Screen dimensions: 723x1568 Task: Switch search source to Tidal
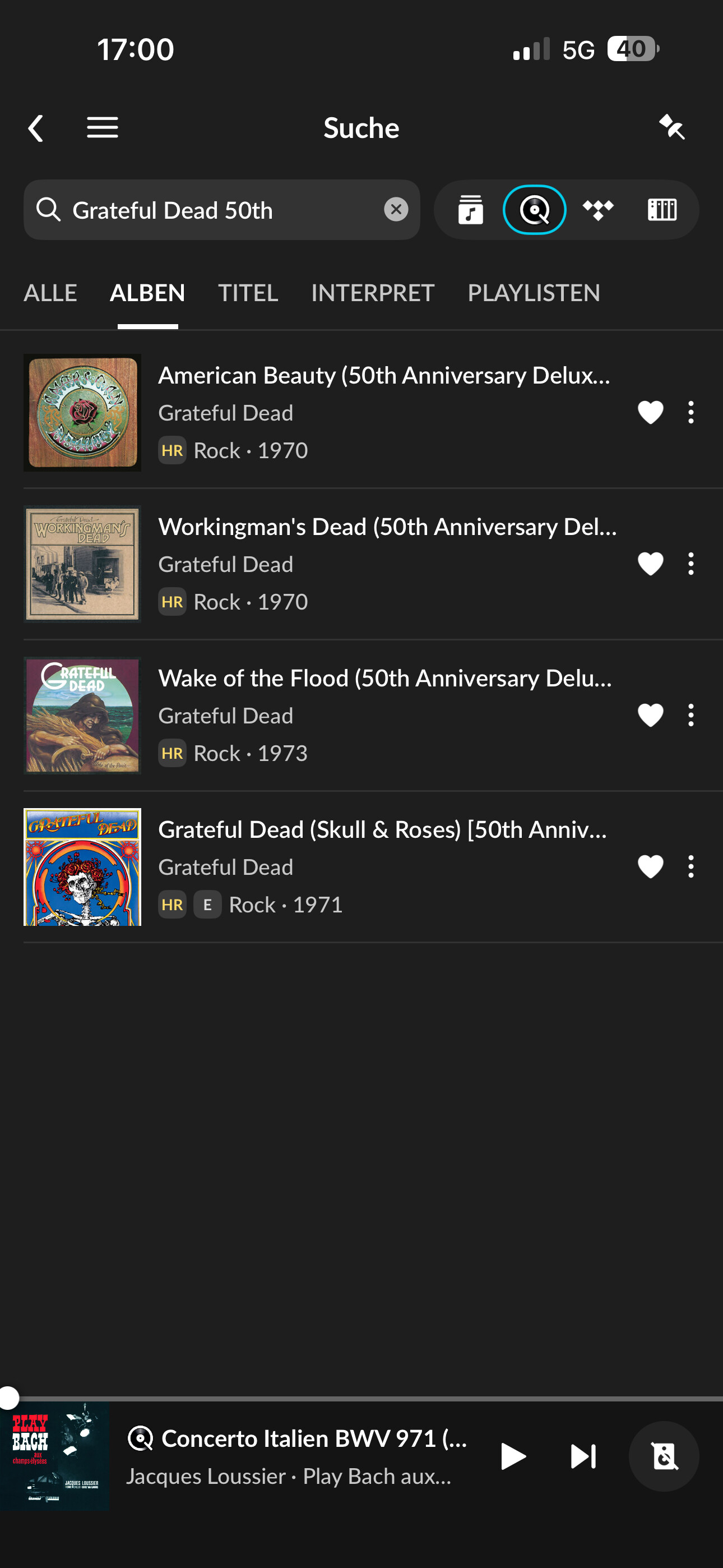click(x=598, y=210)
